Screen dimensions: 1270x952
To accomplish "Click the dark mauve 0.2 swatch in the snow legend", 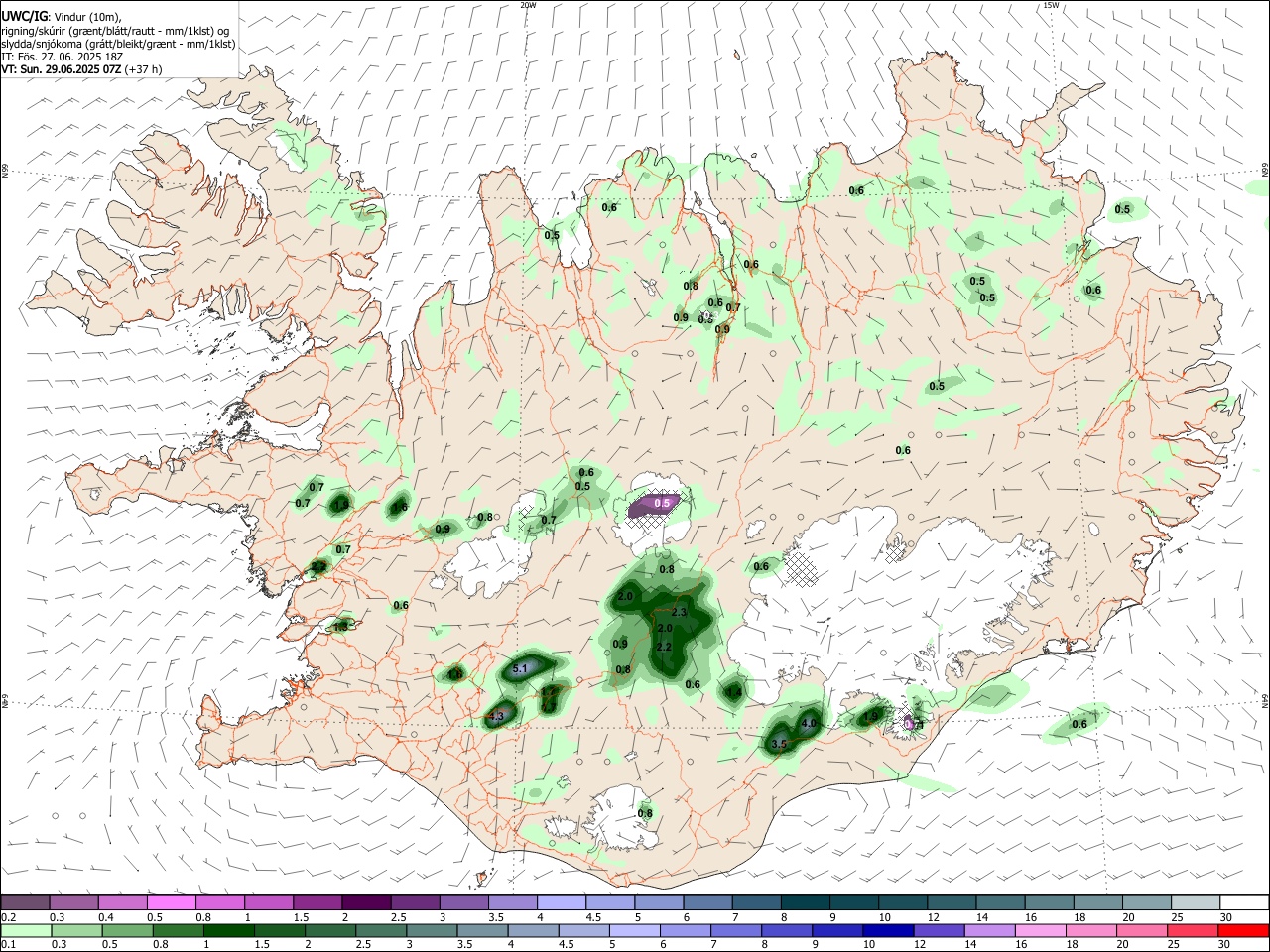I will coord(25,903).
